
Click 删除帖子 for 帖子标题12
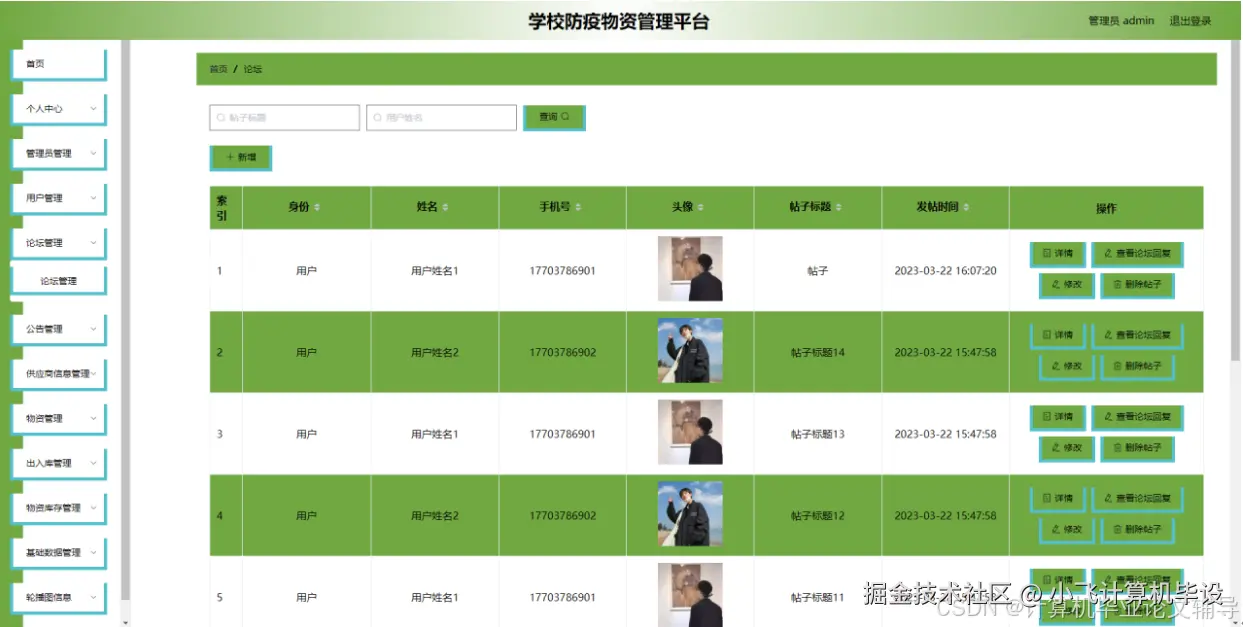click(1138, 530)
